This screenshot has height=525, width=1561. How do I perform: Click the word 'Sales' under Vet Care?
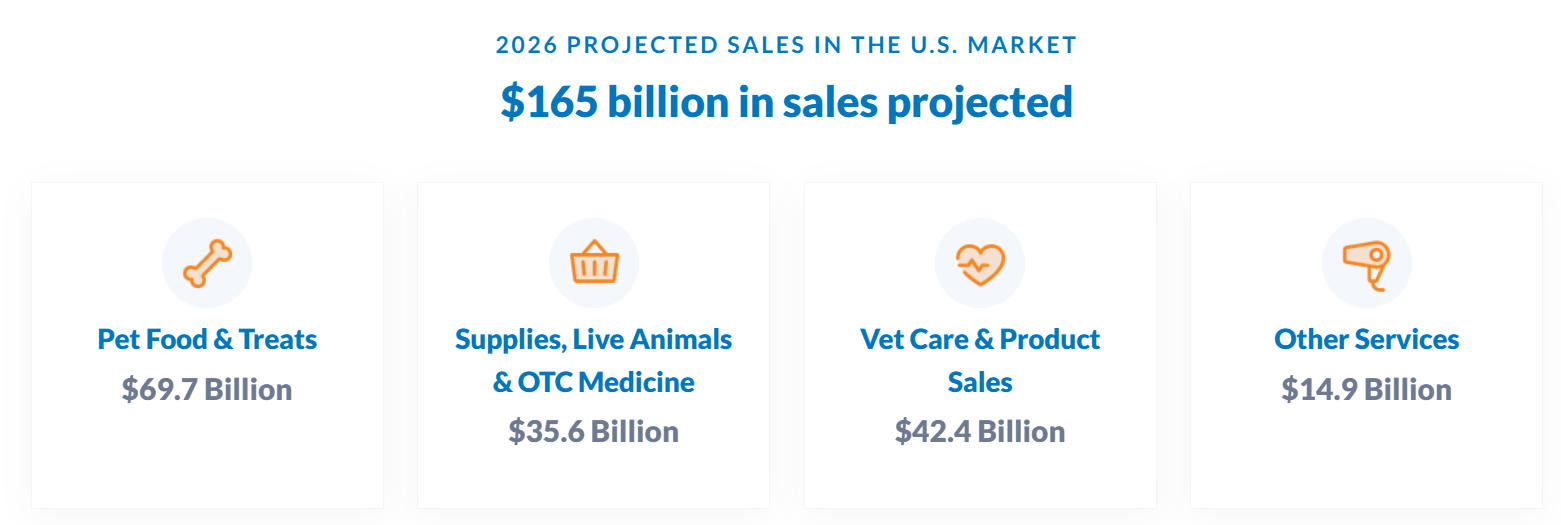coord(980,383)
